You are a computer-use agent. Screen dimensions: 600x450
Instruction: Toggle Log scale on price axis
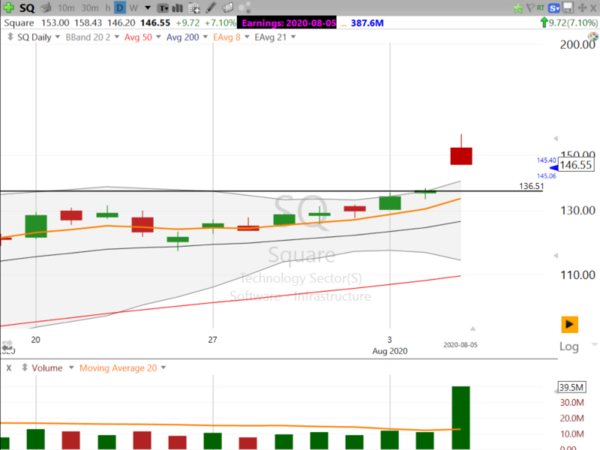570,346
